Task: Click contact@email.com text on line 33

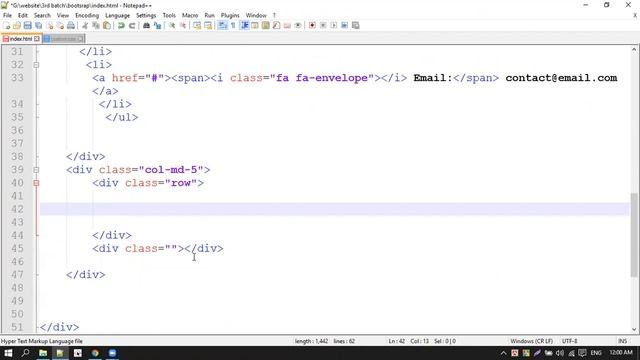Action: 561,78
